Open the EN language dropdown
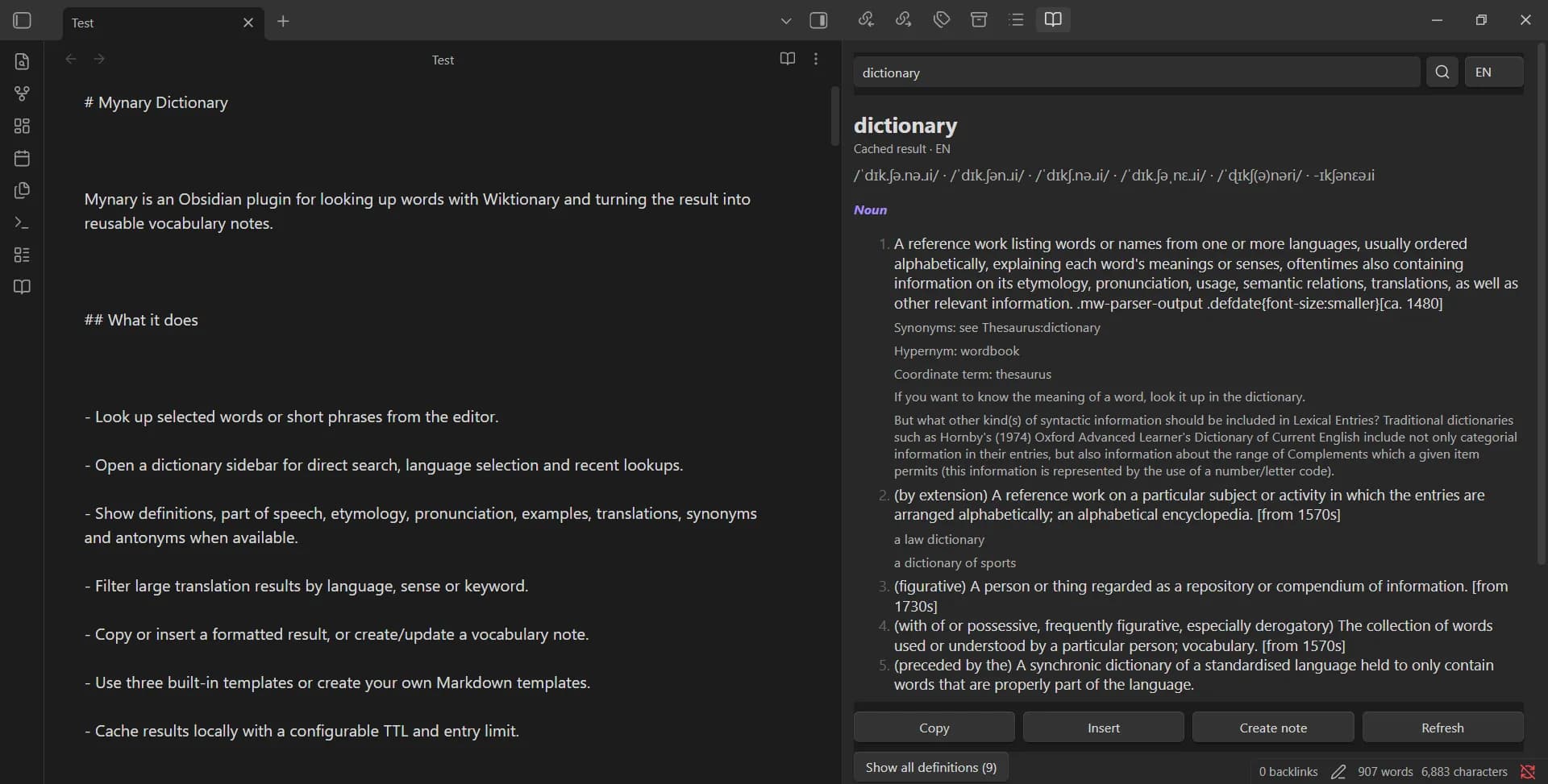Viewport: 1548px width, 784px height. tap(1494, 73)
